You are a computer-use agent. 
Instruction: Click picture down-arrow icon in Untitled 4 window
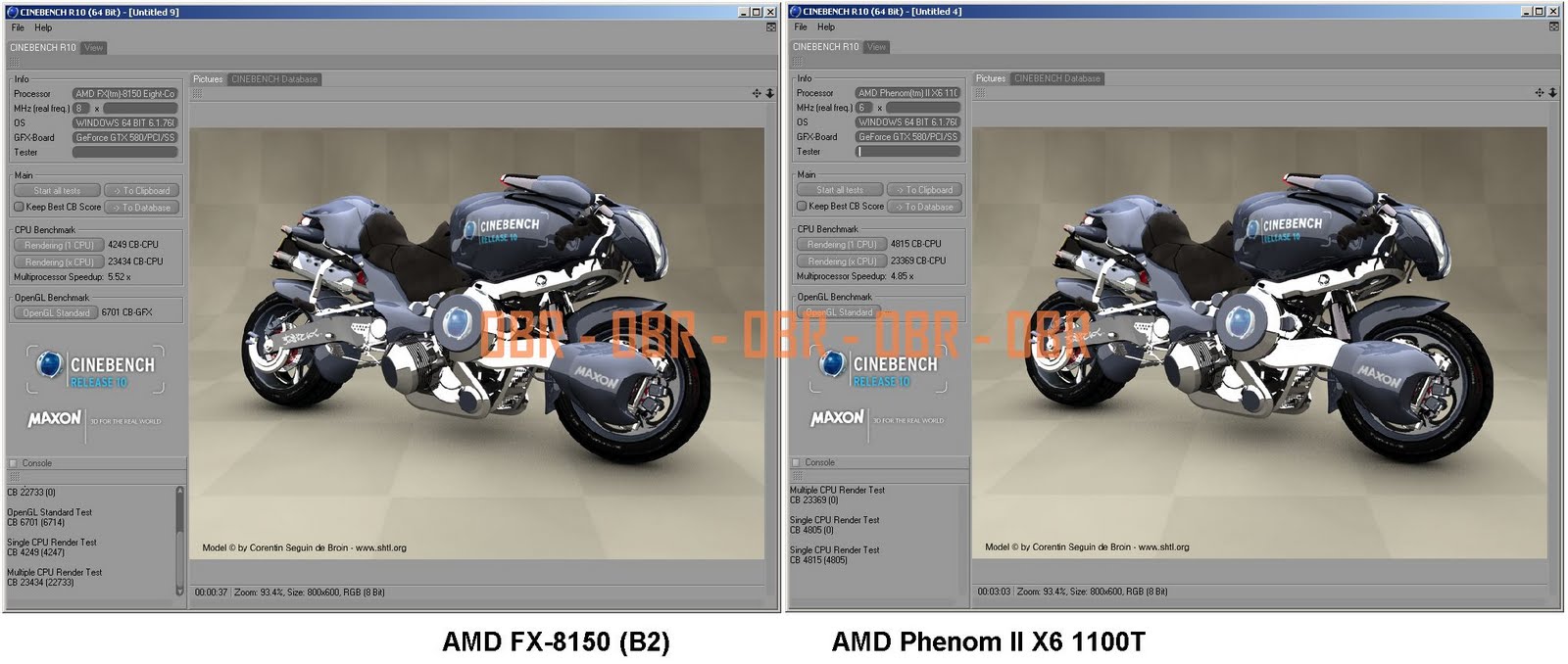click(x=1553, y=92)
